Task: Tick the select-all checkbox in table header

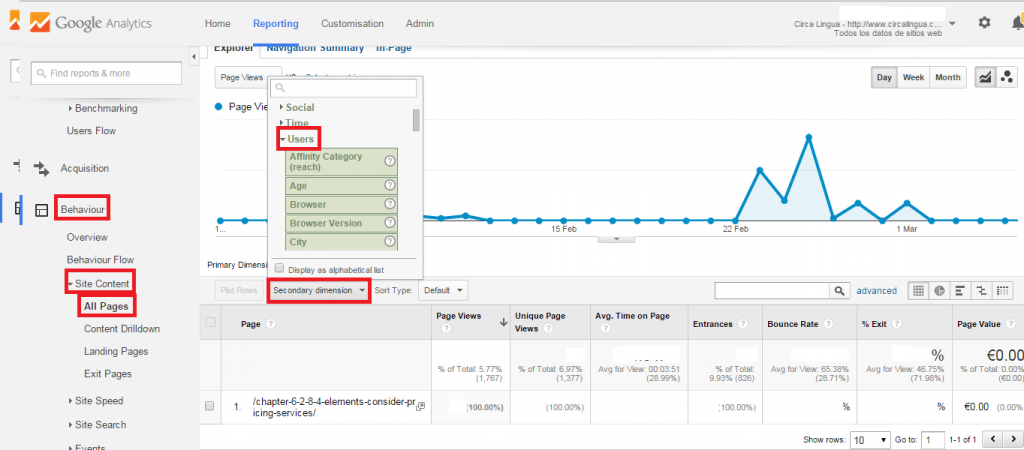Action: (x=210, y=321)
